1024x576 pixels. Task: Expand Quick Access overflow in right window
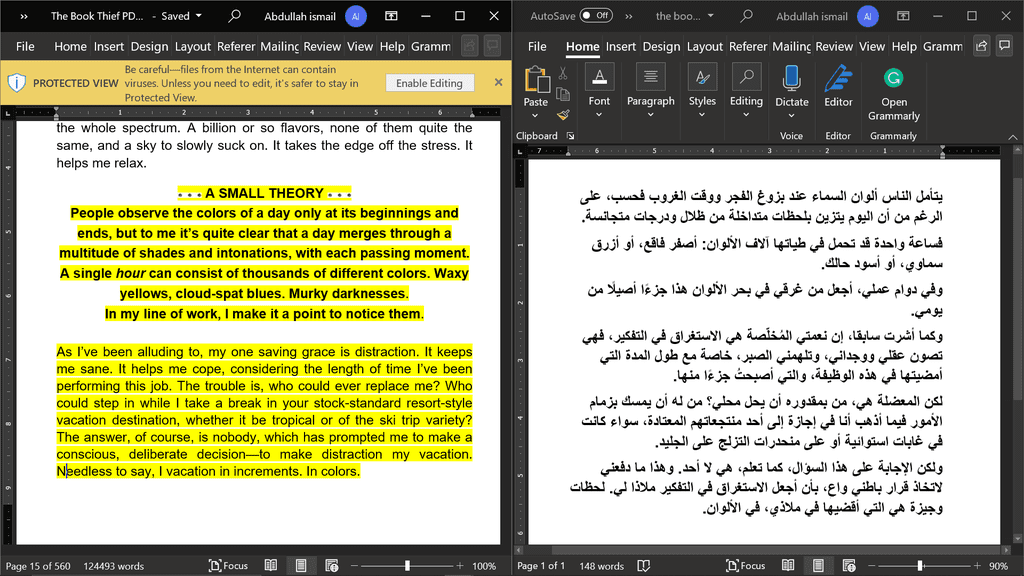[629, 16]
